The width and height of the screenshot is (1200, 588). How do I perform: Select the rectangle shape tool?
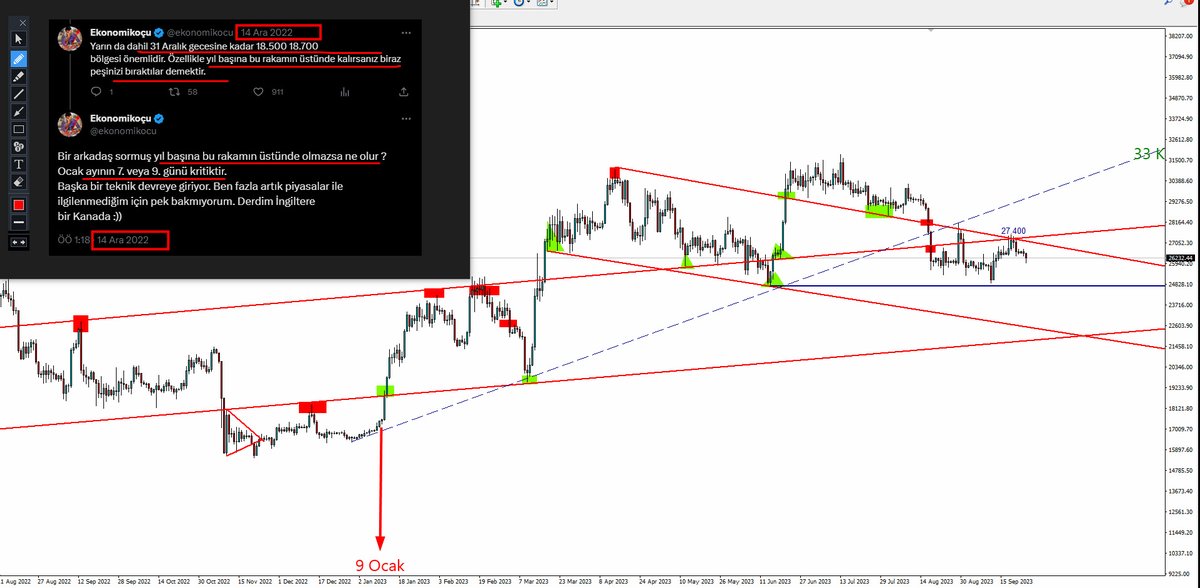pyautogui.click(x=17, y=129)
